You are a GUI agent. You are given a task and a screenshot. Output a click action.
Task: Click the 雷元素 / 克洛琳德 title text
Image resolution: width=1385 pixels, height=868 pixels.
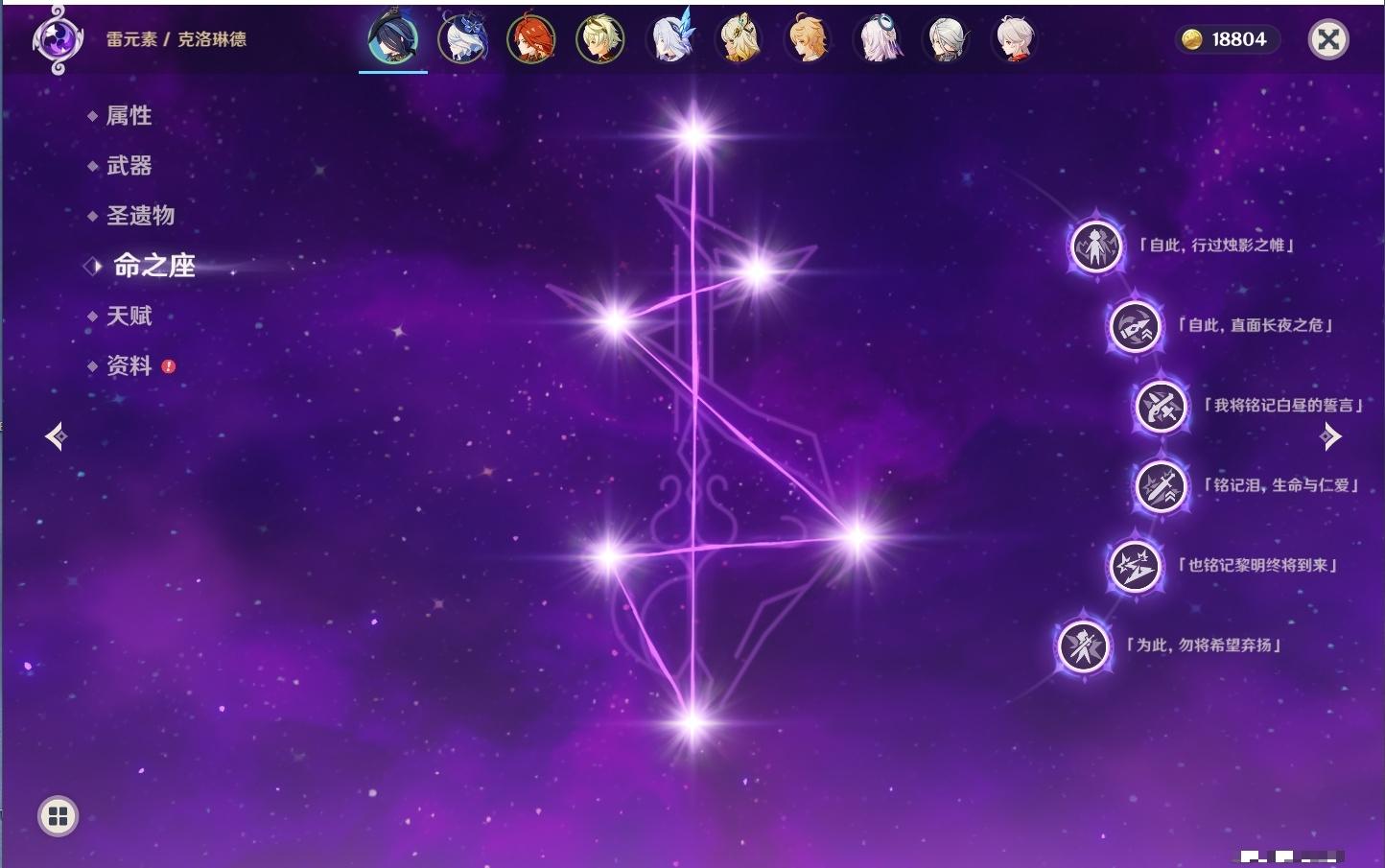176,39
